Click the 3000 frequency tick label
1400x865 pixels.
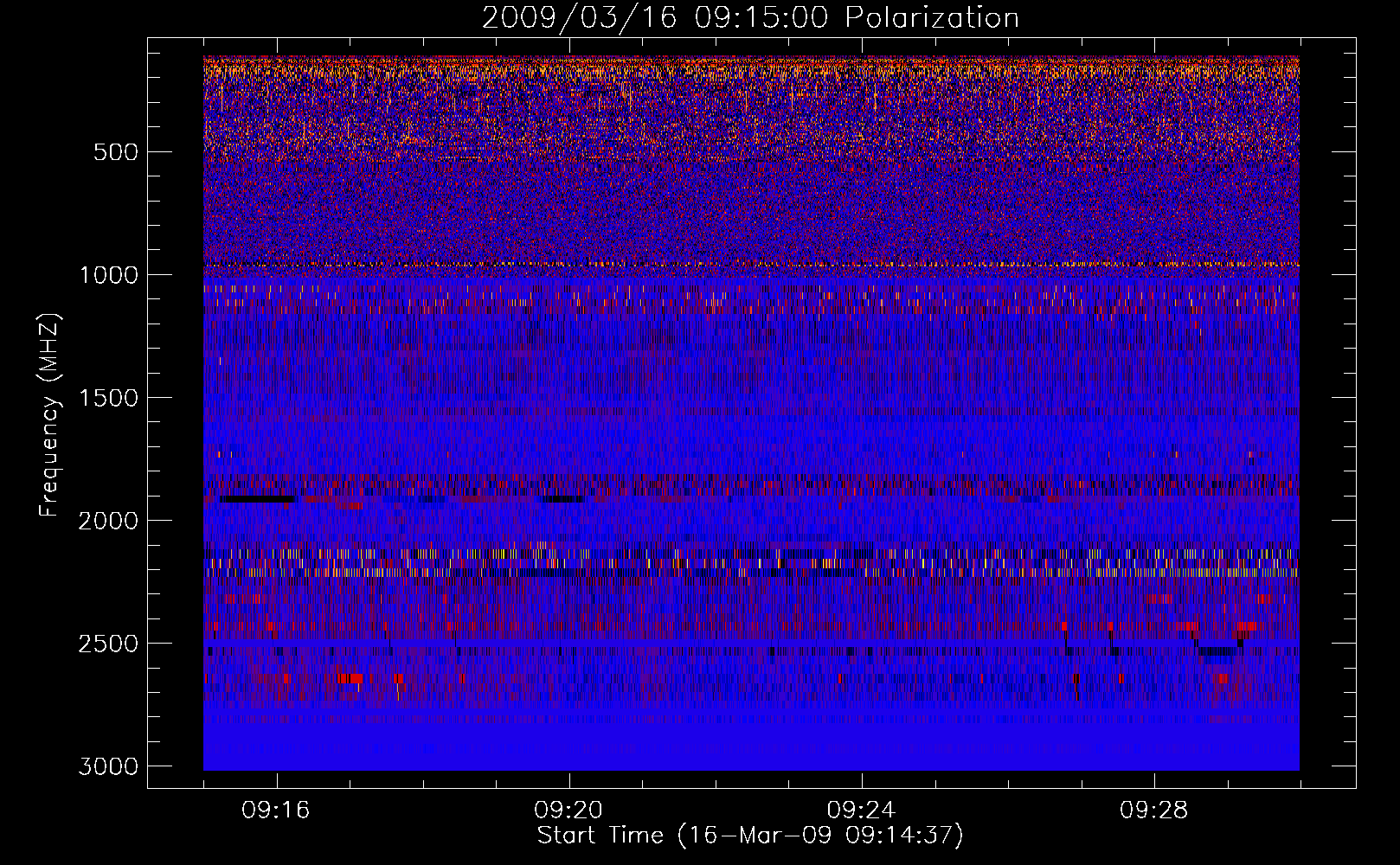pyautogui.click(x=108, y=766)
